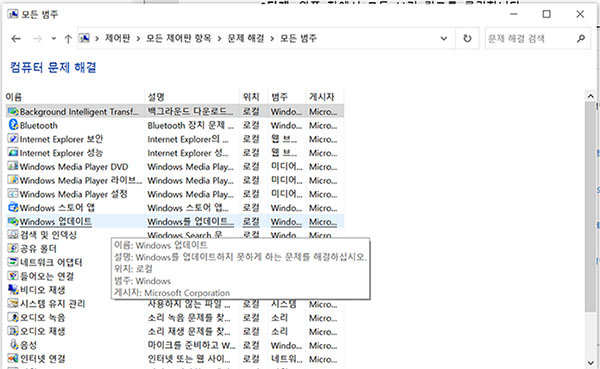Click the 음성 microphone icon
Screen dimensions: 600x369
point(13,345)
